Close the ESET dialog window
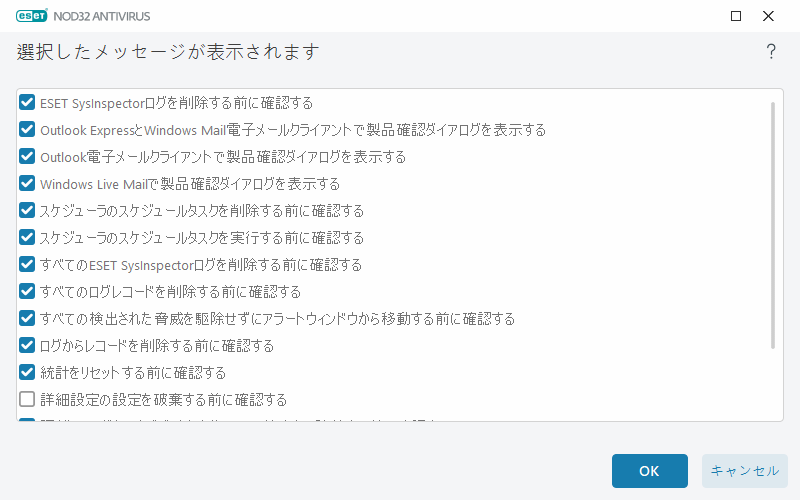800x500 pixels. 768,16
